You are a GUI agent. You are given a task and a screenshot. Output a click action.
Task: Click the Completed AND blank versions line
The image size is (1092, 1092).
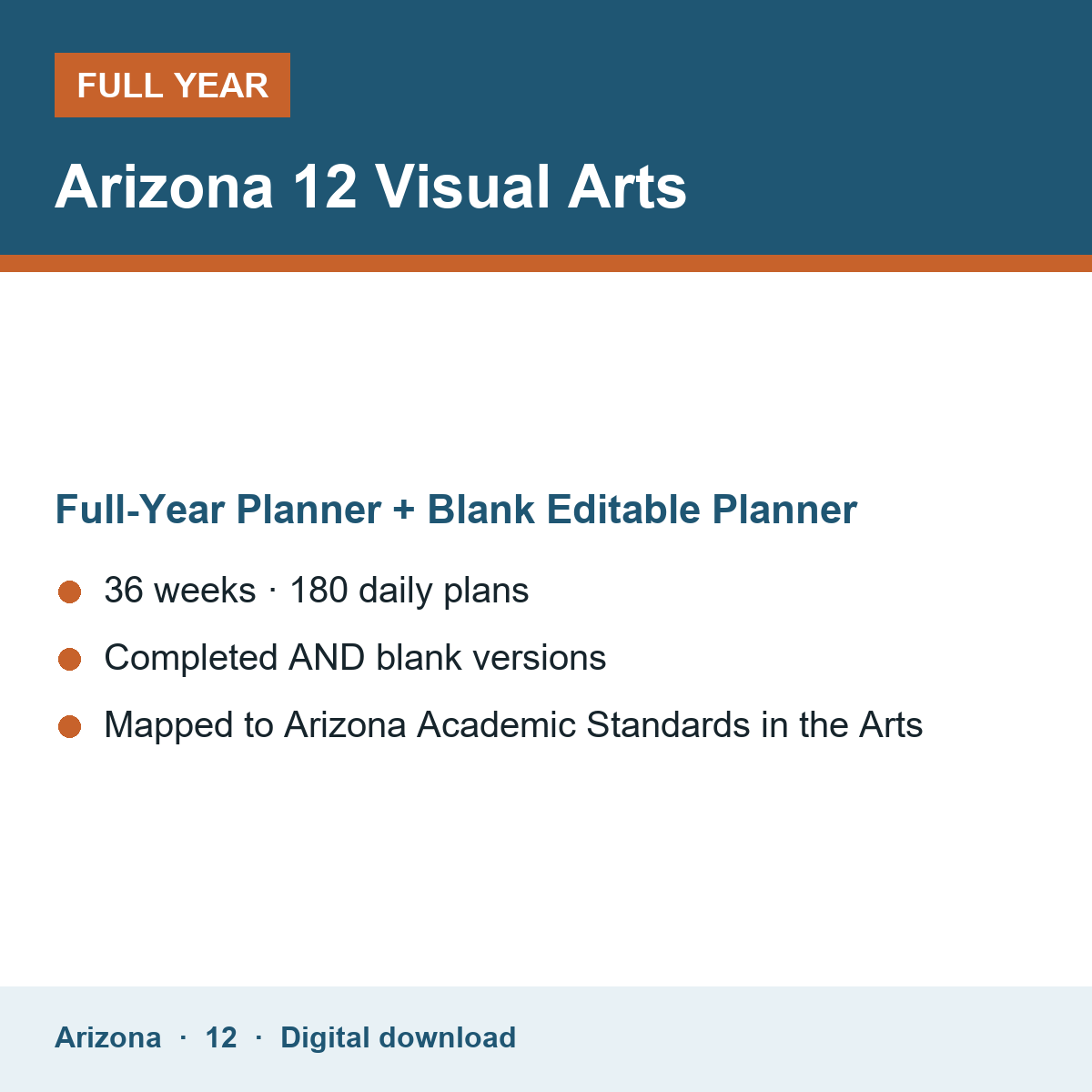(x=355, y=658)
